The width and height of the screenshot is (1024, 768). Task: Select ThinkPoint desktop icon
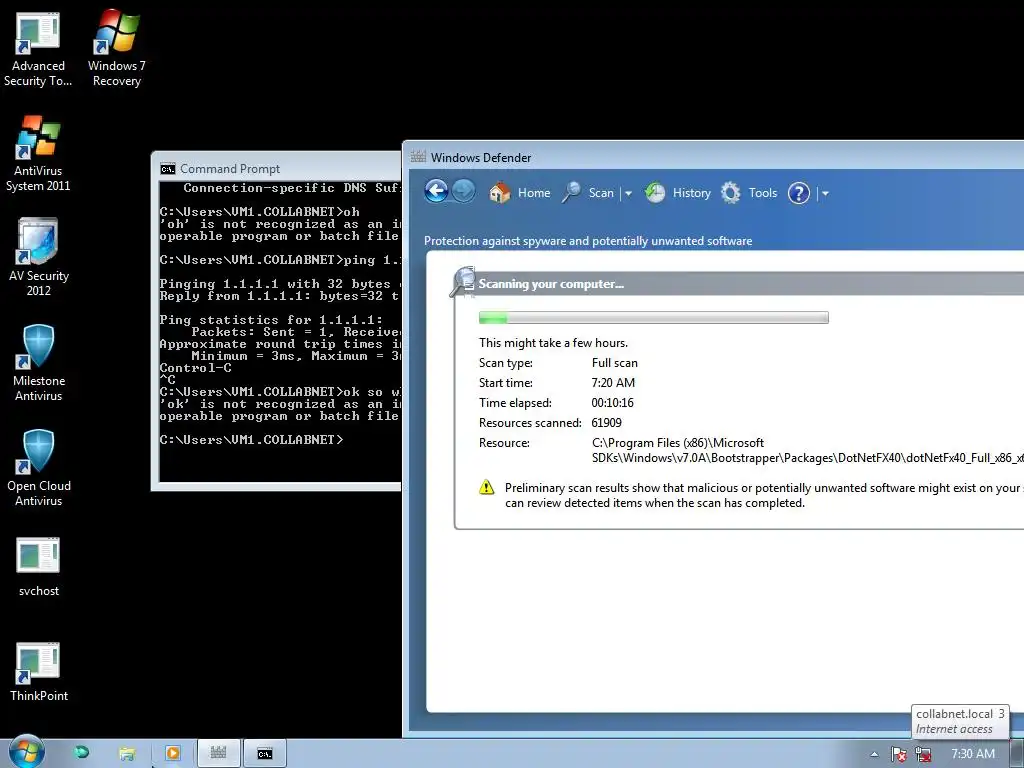coord(39,672)
